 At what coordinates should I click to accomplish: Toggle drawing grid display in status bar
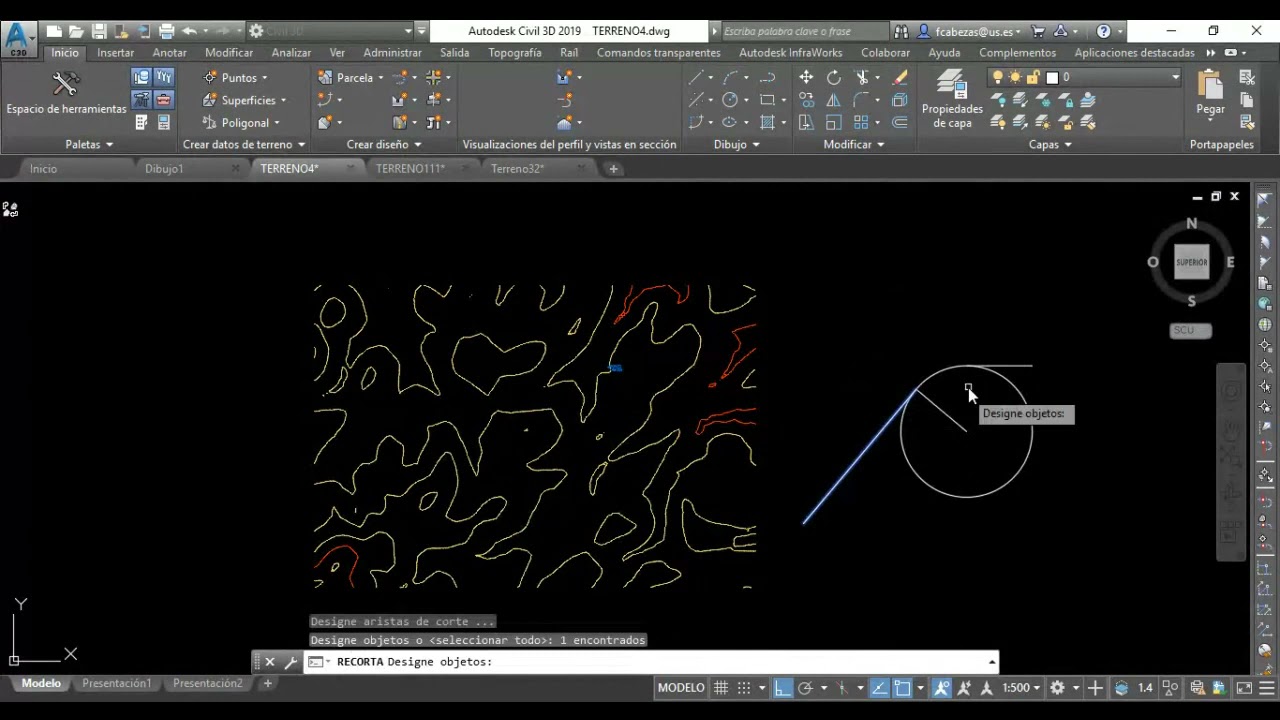coord(721,688)
